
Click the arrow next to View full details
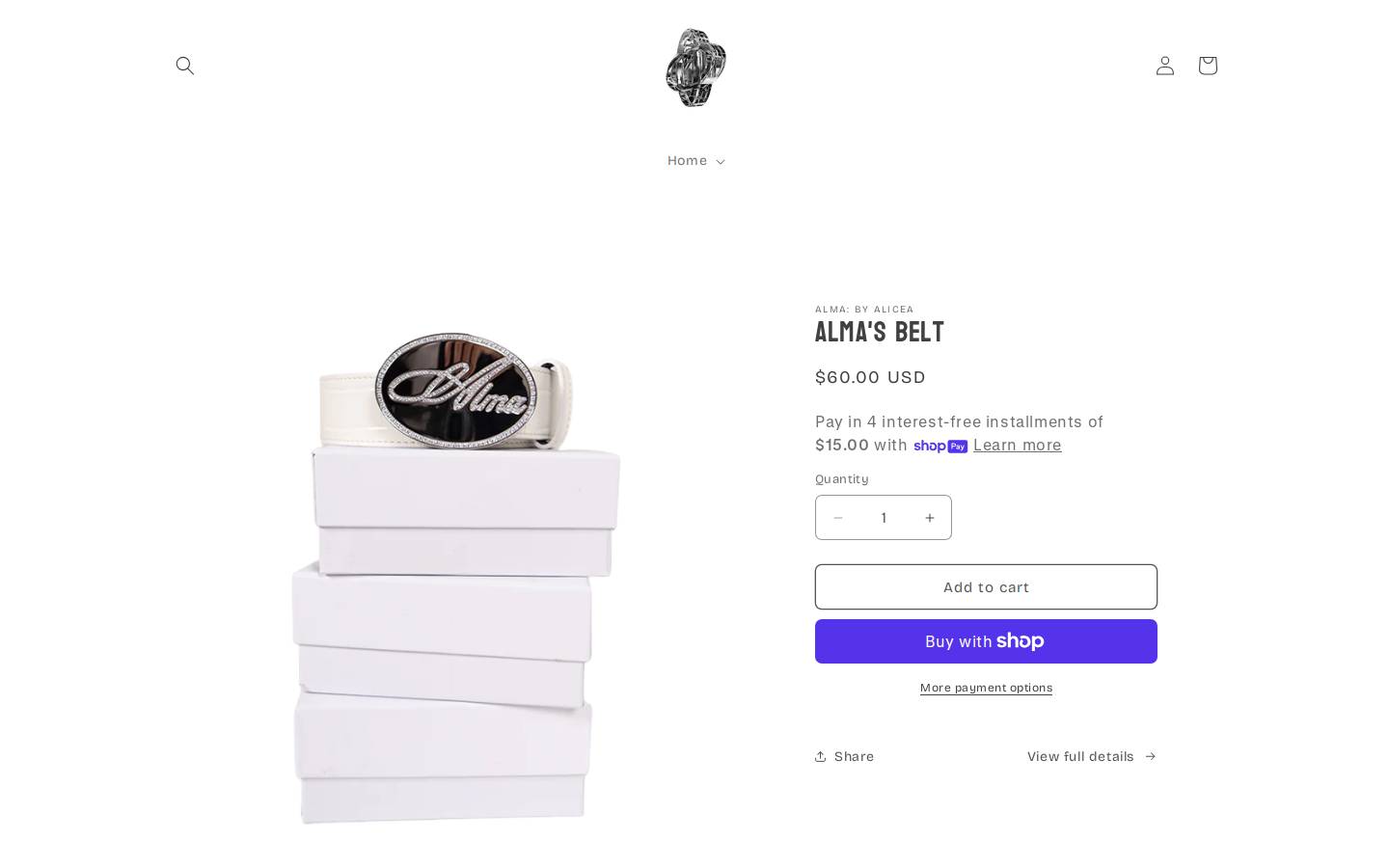(x=1150, y=756)
